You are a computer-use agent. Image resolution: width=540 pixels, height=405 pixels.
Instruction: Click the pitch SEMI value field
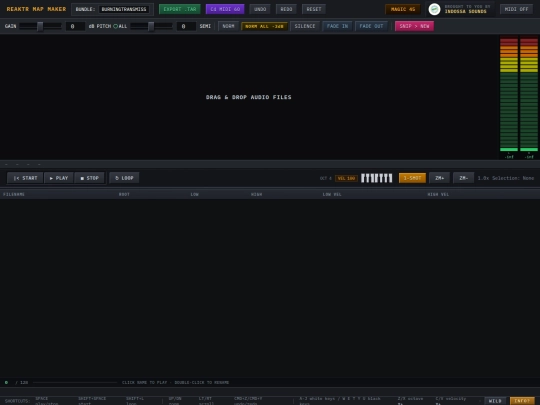pos(186,26)
